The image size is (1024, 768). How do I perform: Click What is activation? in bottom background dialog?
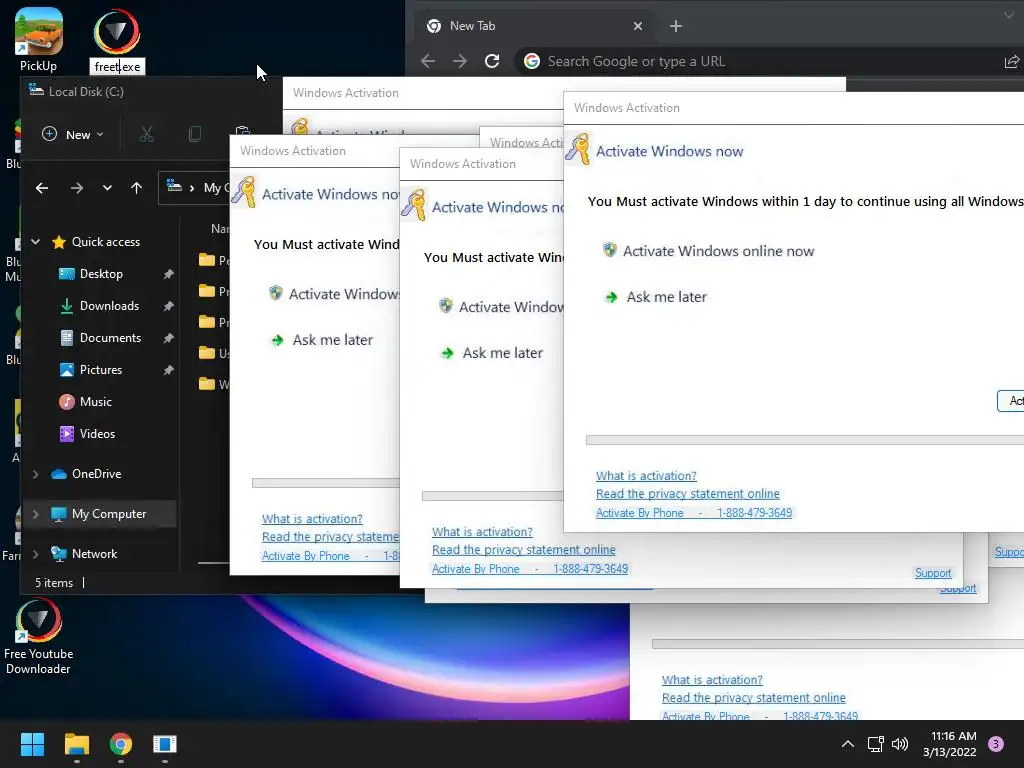(712, 680)
